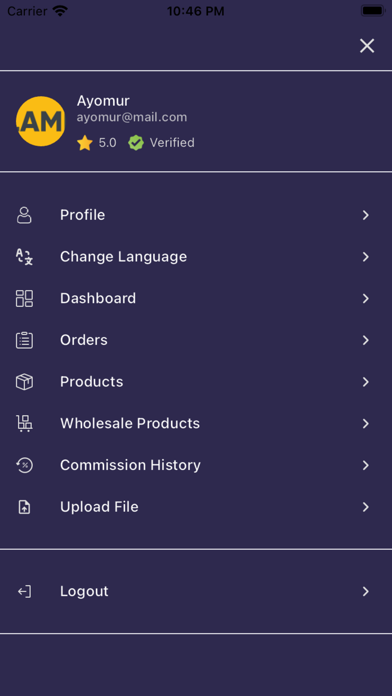
Task: Tap the 10:46 PM clock
Action: point(196,11)
